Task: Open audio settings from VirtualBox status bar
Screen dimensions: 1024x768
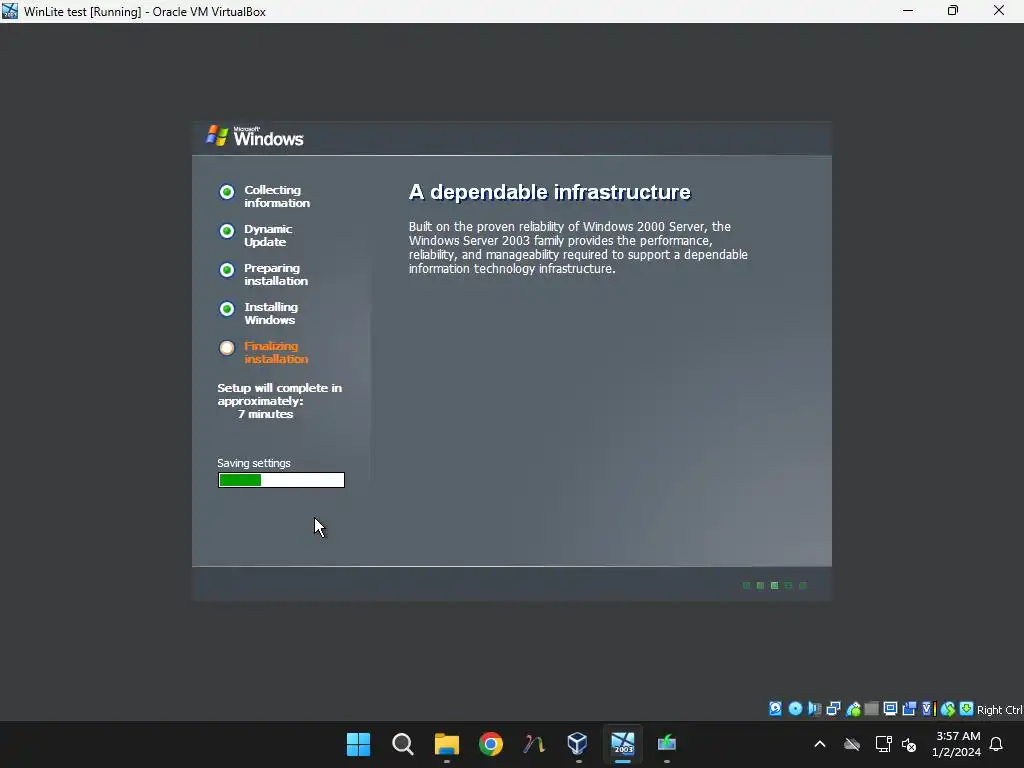Action: [814, 709]
